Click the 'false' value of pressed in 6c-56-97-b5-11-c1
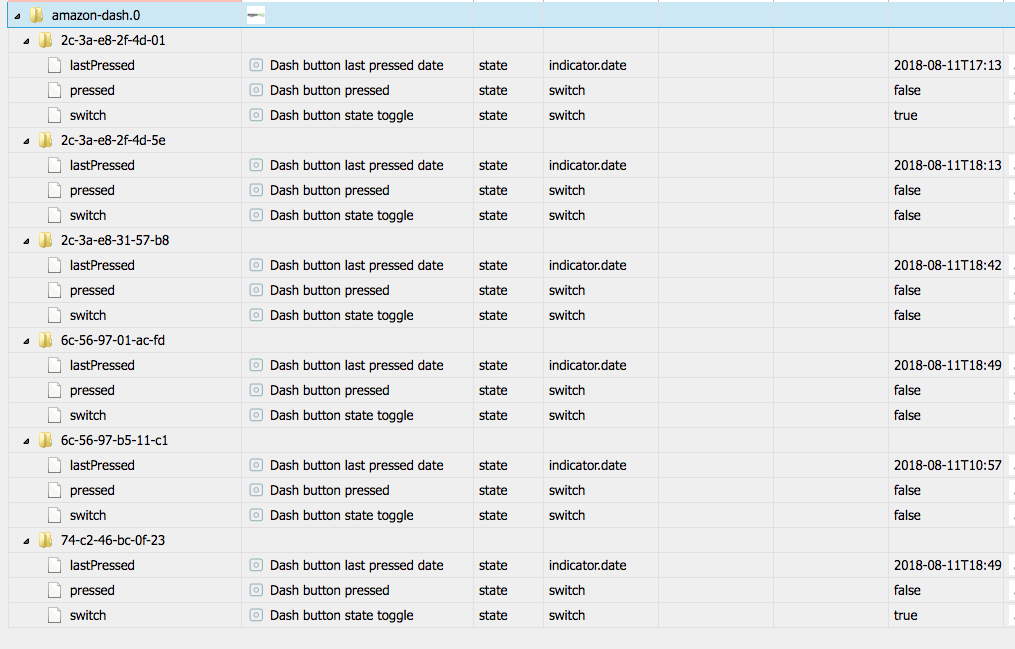 [907, 490]
